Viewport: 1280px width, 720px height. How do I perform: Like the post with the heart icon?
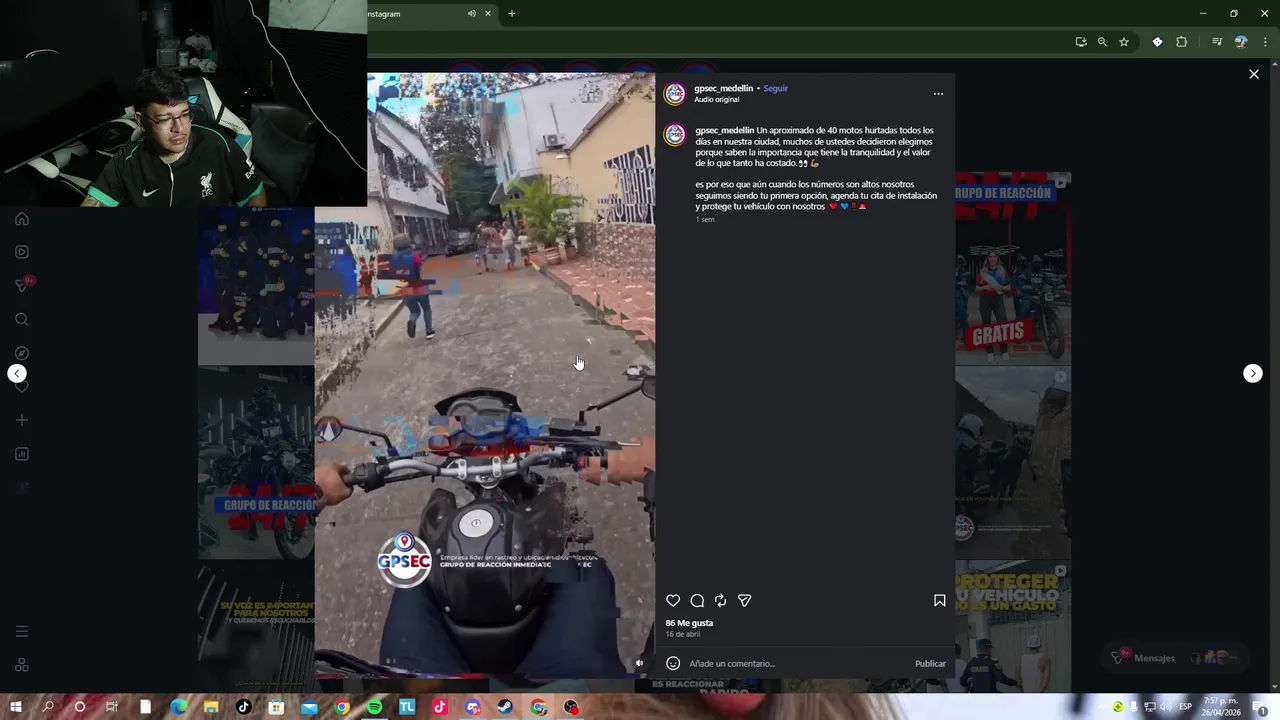(x=673, y=601)
